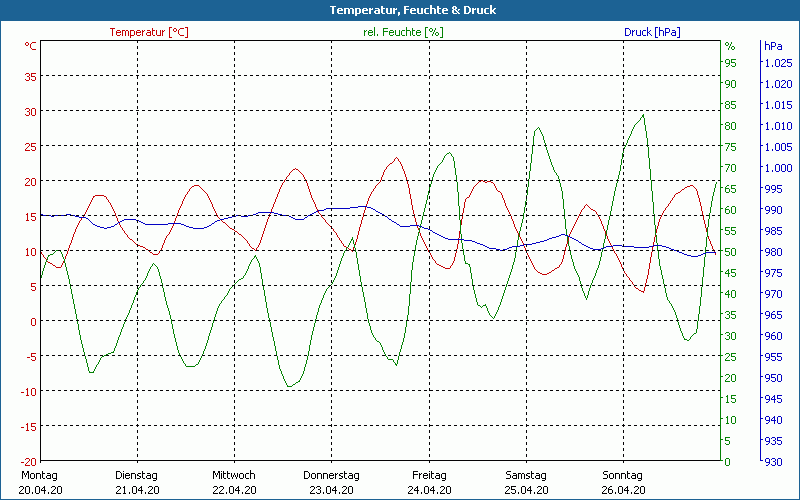Click the 95 tick on humidity axis

point(730,63)
